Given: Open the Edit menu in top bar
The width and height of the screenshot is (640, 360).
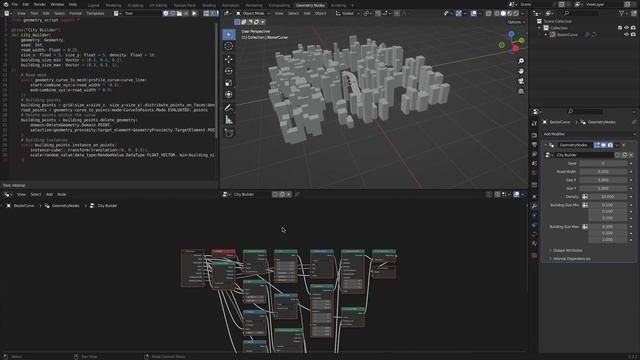Looking at the screenshot, I should (x=26, y=4).
